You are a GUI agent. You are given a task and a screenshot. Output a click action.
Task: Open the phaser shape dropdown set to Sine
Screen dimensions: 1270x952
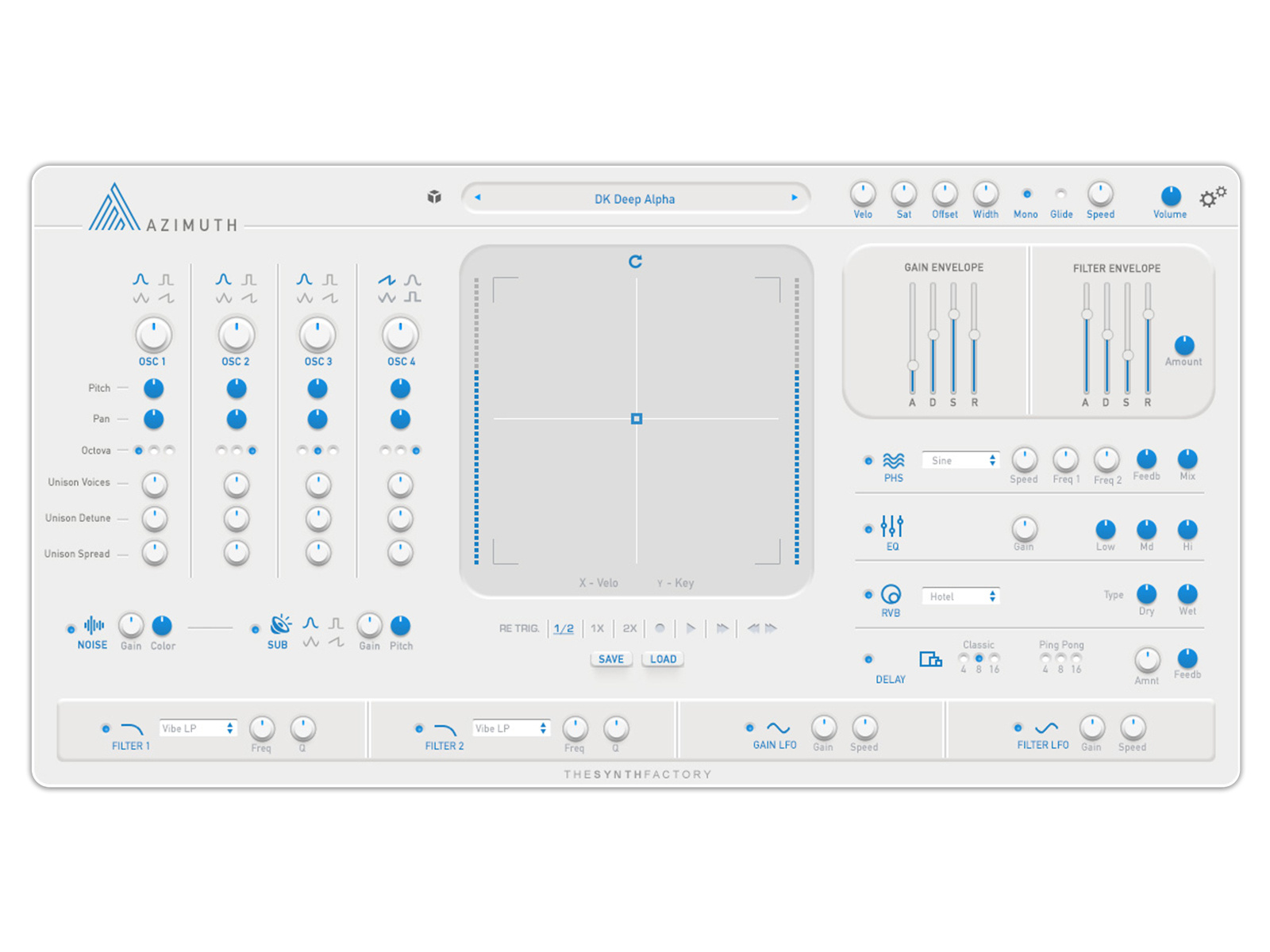click(960, 460)
